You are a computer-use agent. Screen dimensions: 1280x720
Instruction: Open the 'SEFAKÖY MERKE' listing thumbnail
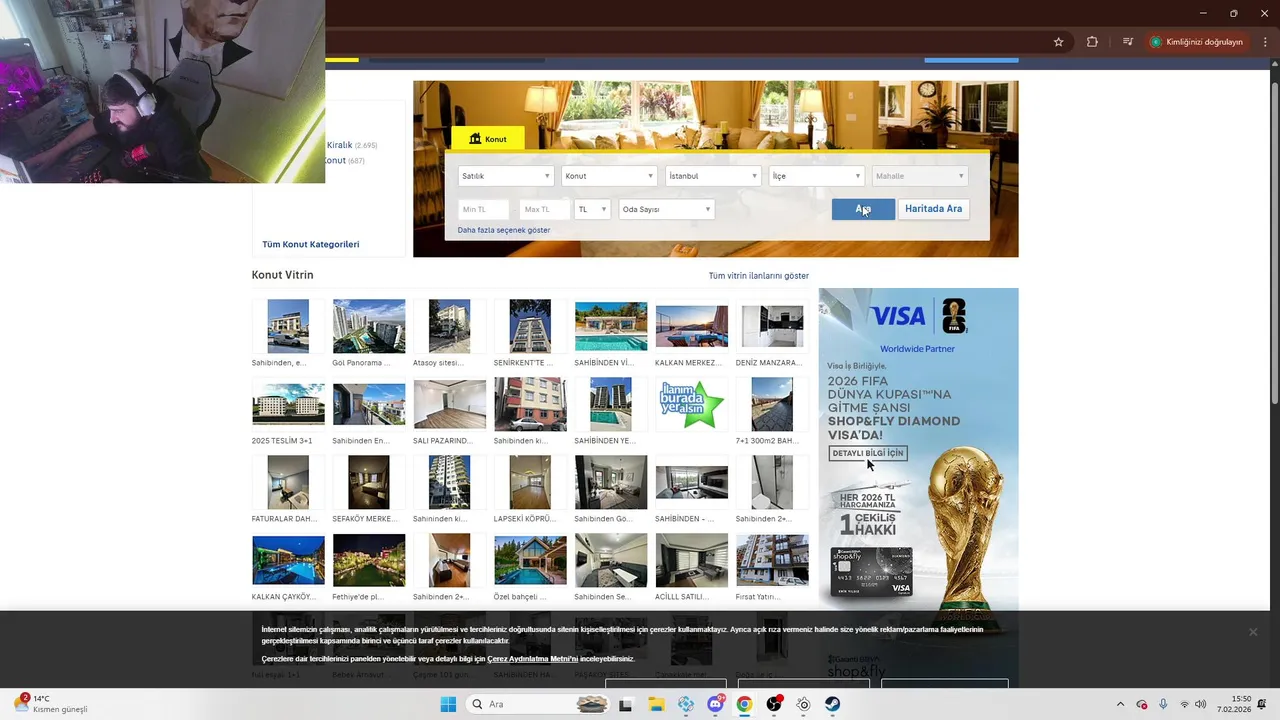tap(369, 482)
